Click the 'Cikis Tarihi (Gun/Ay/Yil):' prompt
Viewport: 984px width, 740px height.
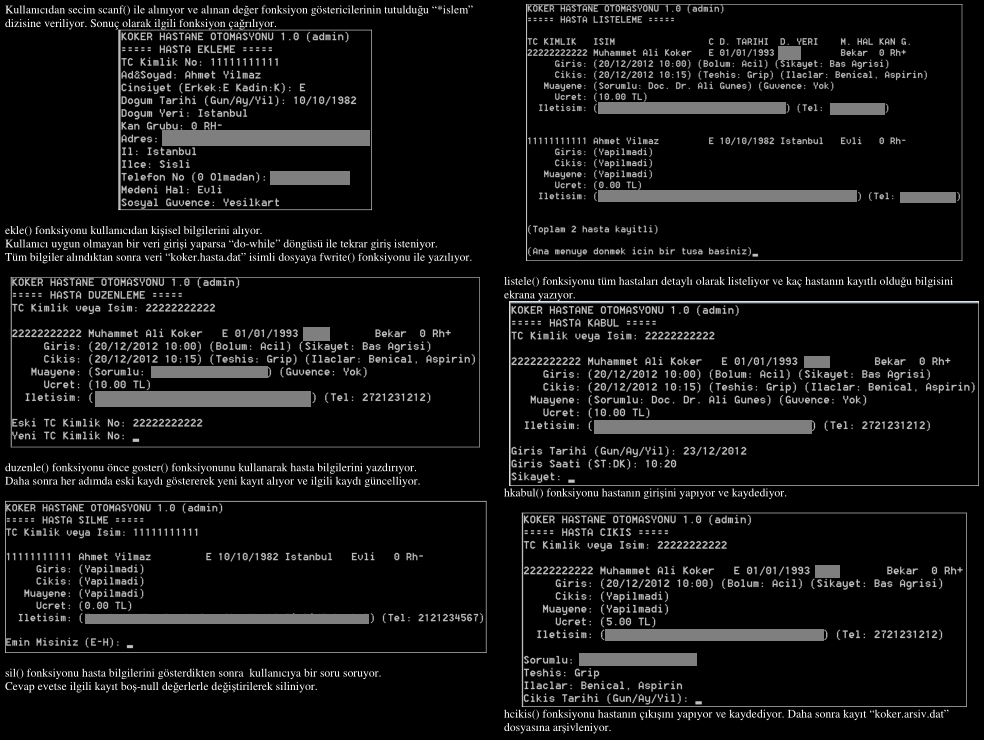click(x=606, y=699)
